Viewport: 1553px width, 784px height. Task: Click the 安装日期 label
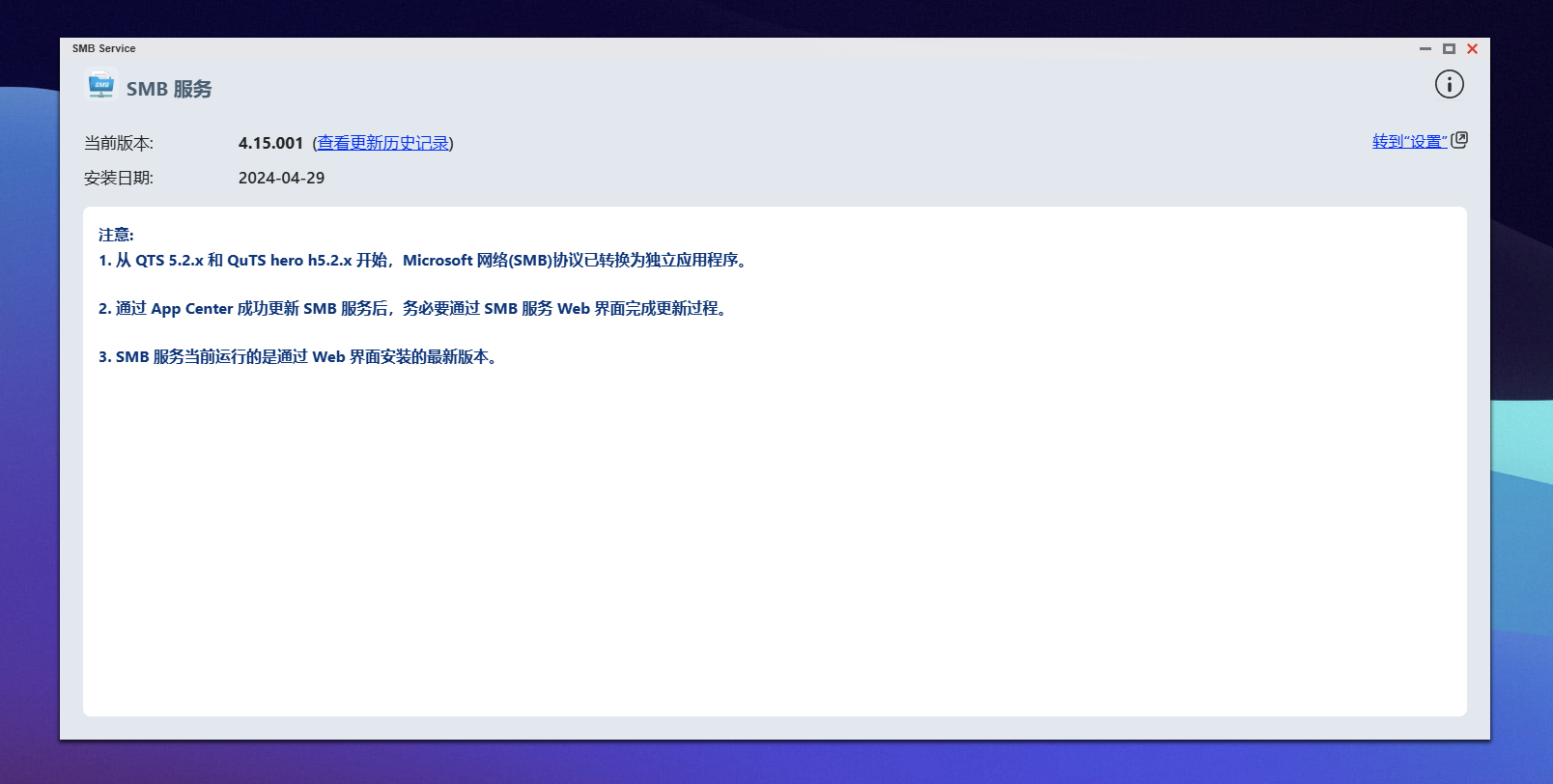(x=119, y=178)
